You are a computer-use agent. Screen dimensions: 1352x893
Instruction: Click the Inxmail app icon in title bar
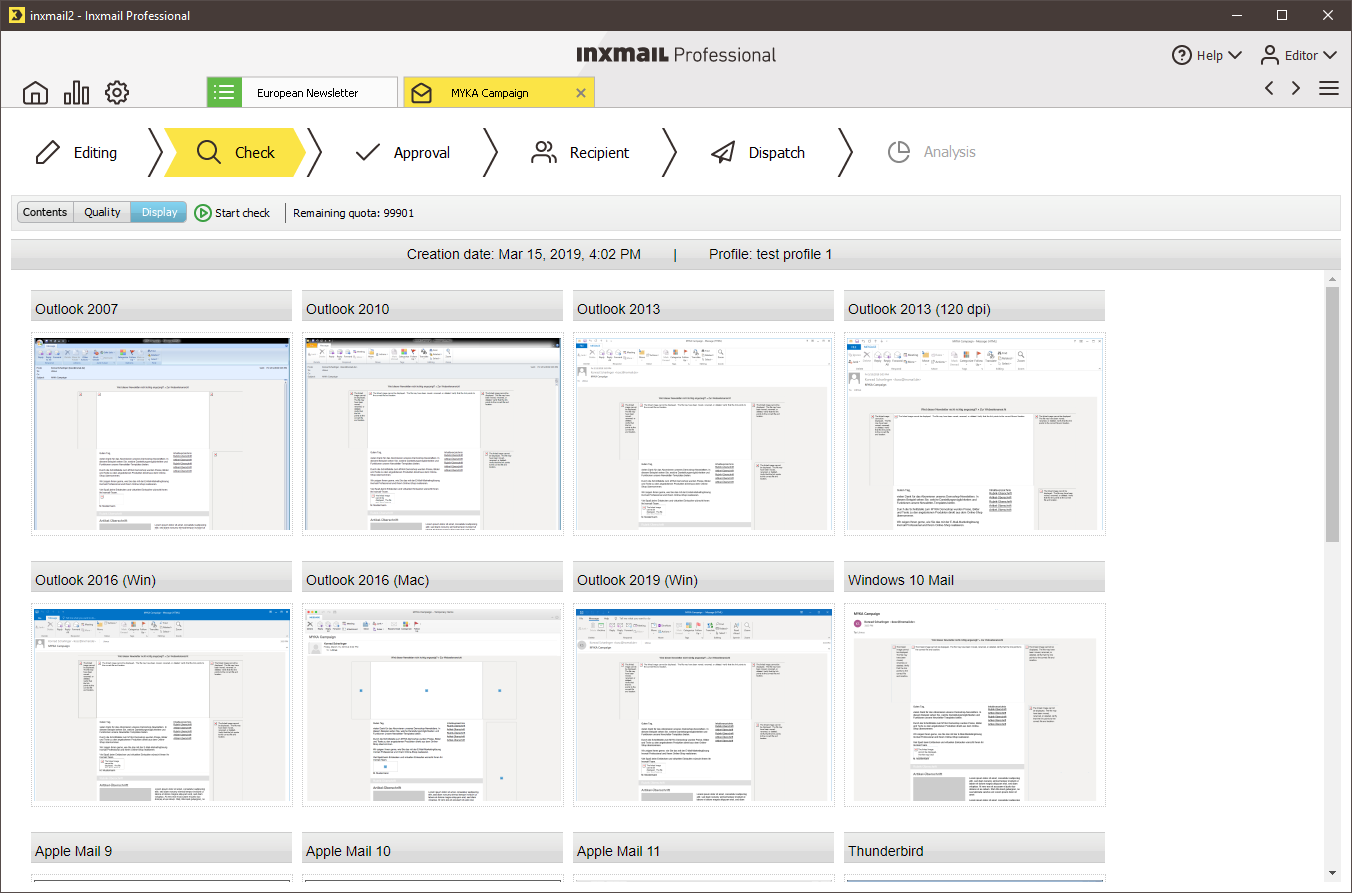tap(15, 15)
